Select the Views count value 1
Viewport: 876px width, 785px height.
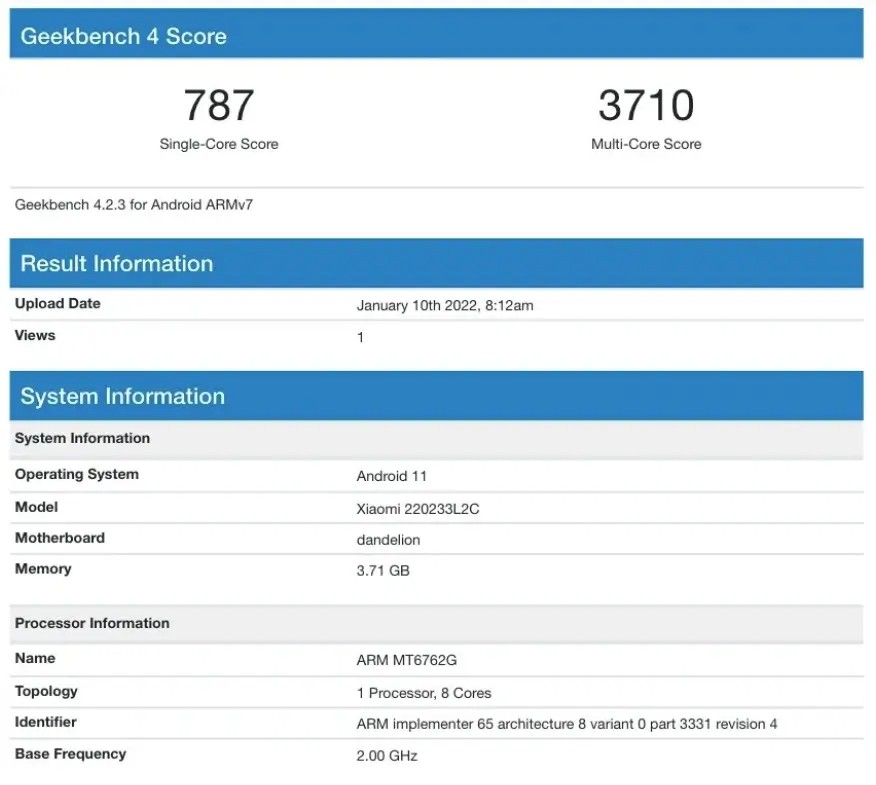(x=360, y=337)
